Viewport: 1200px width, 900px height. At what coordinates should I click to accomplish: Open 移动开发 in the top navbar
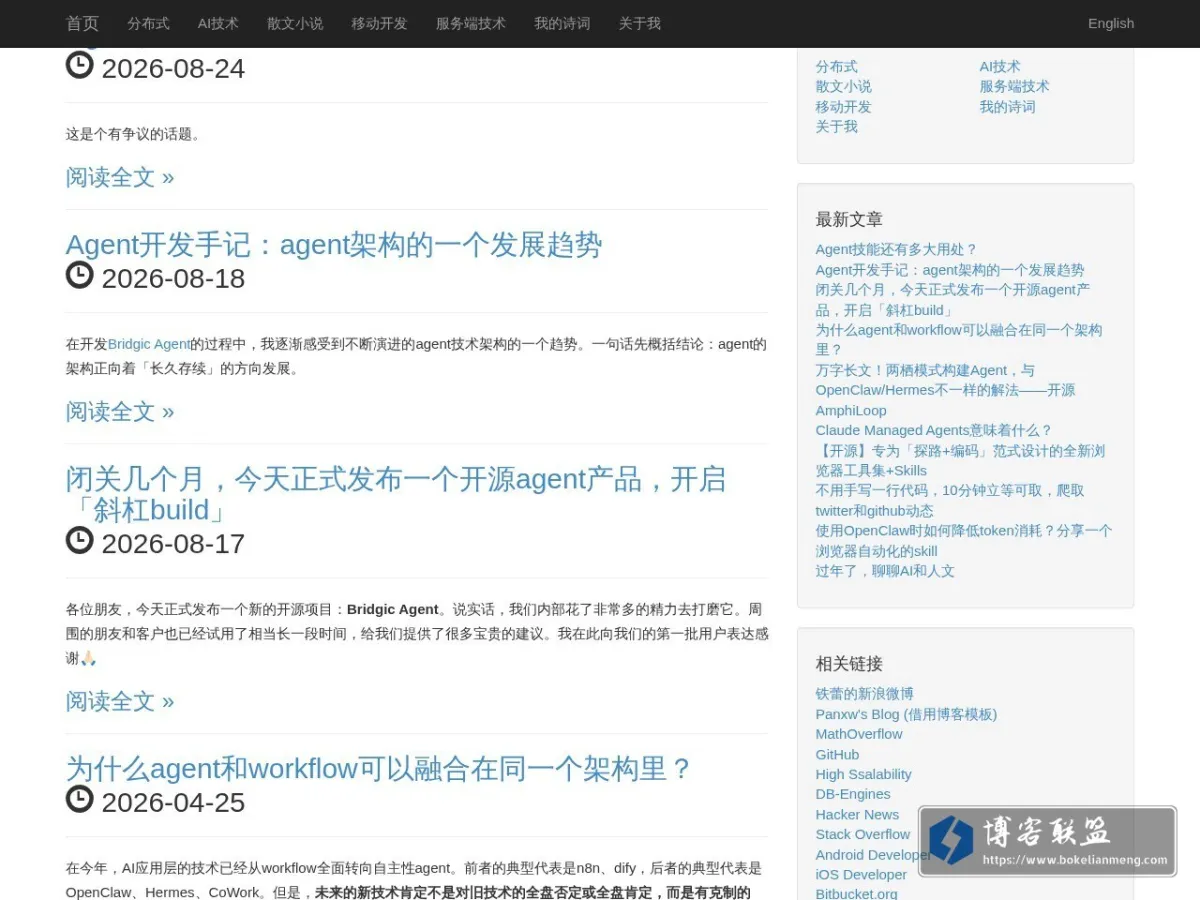(379, 23)
